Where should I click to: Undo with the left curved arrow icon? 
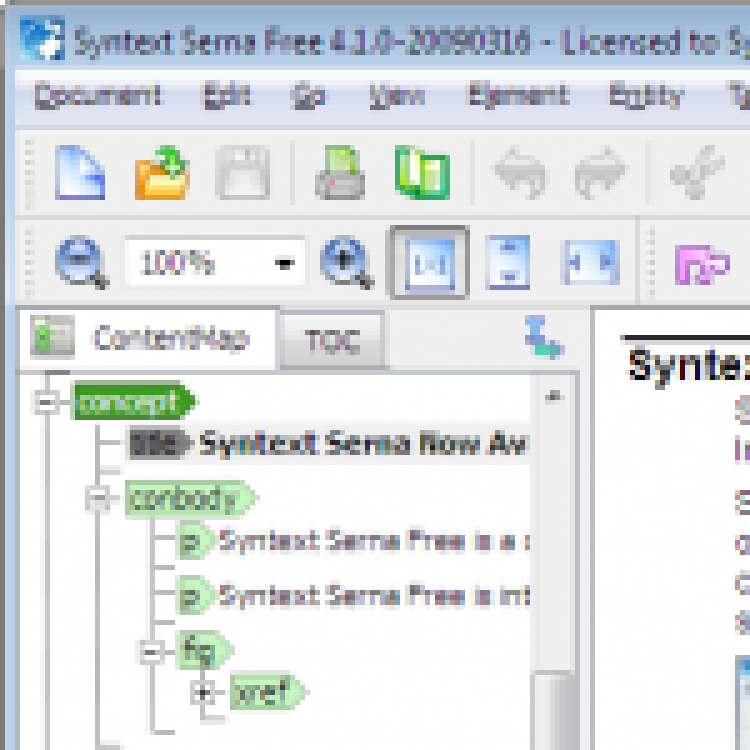[520, 173]
